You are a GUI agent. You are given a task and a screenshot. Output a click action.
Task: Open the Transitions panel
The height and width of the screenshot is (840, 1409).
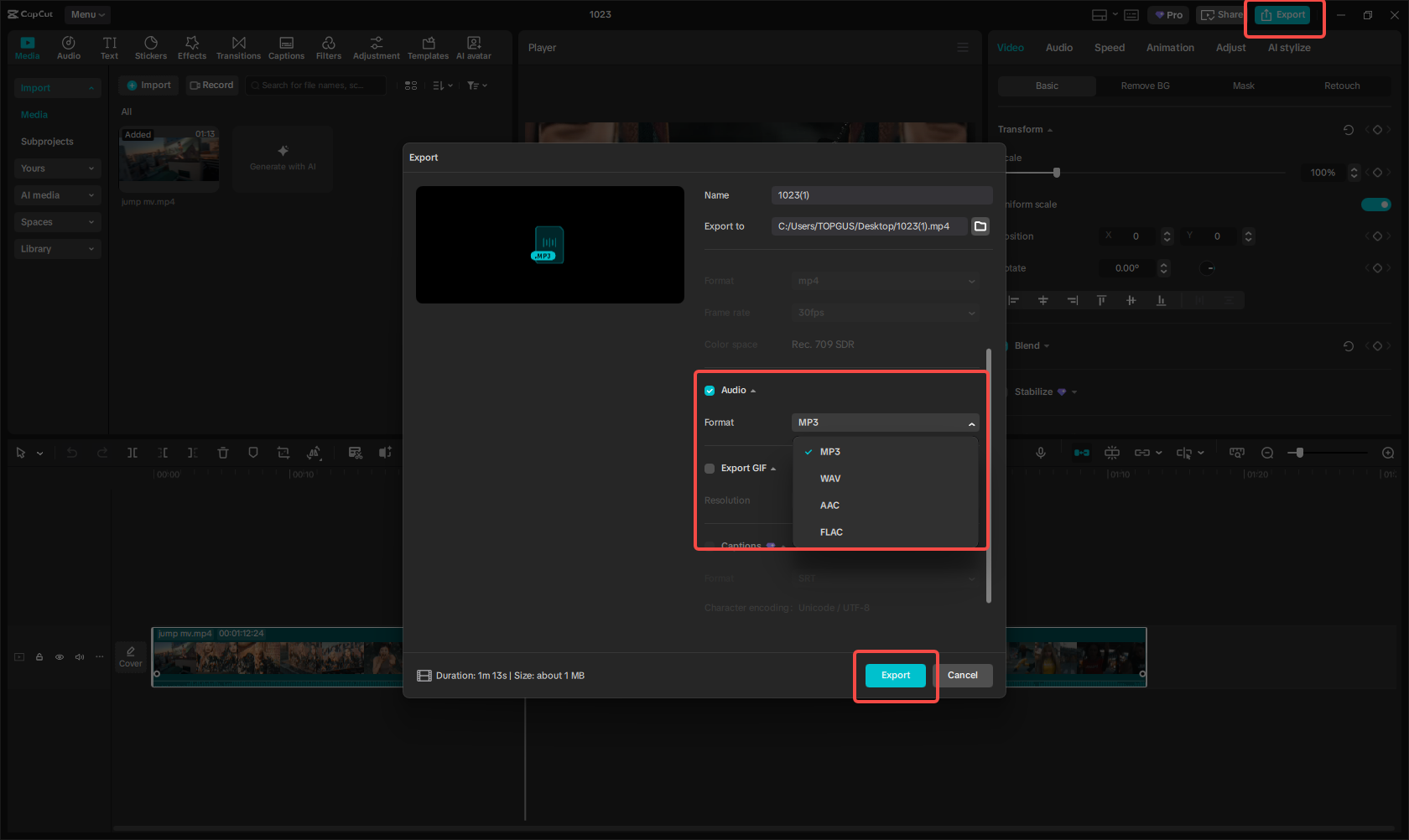click(x=238, y=46)
